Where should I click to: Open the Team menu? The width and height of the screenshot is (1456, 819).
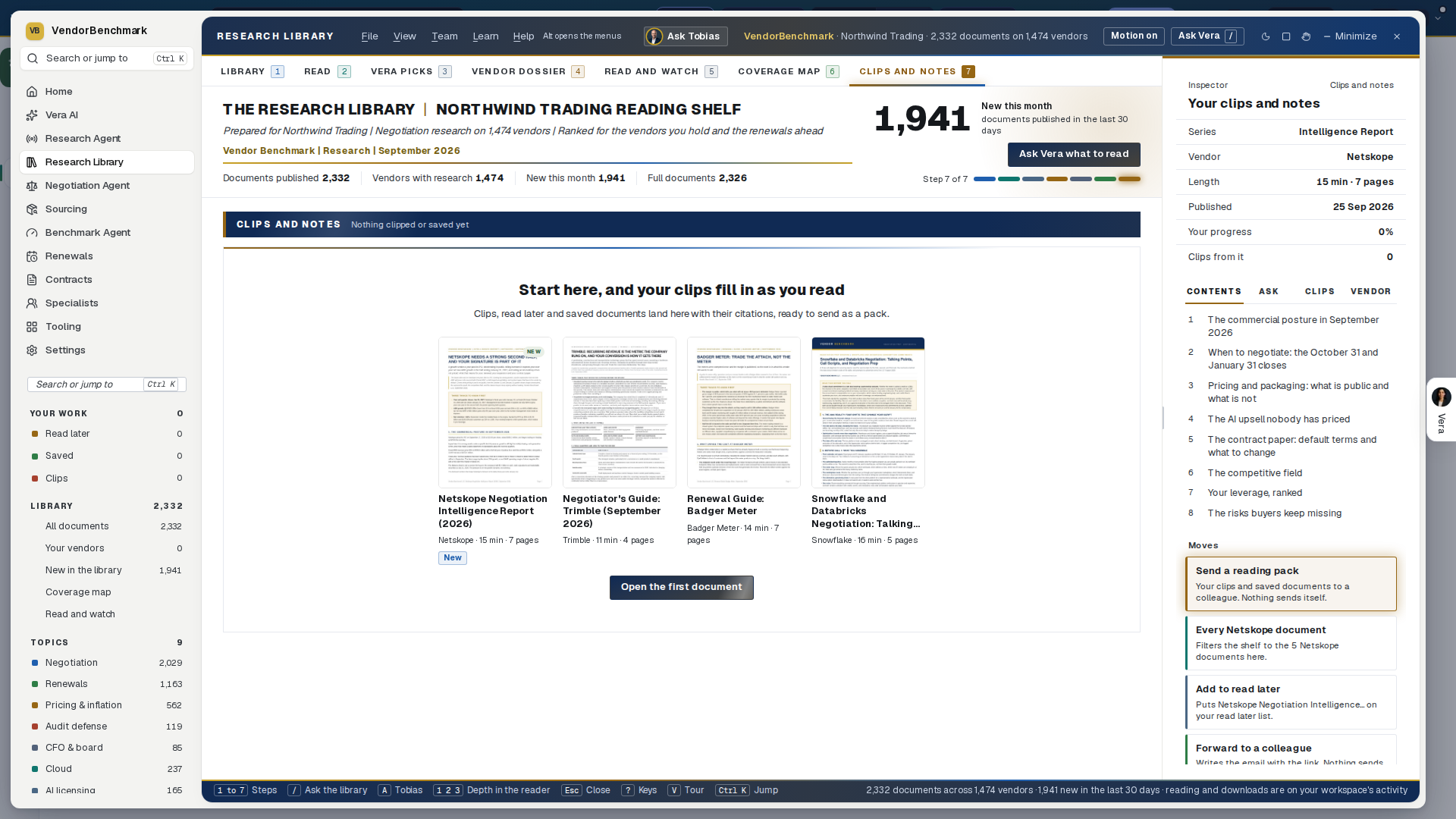(x=444, y=36)
